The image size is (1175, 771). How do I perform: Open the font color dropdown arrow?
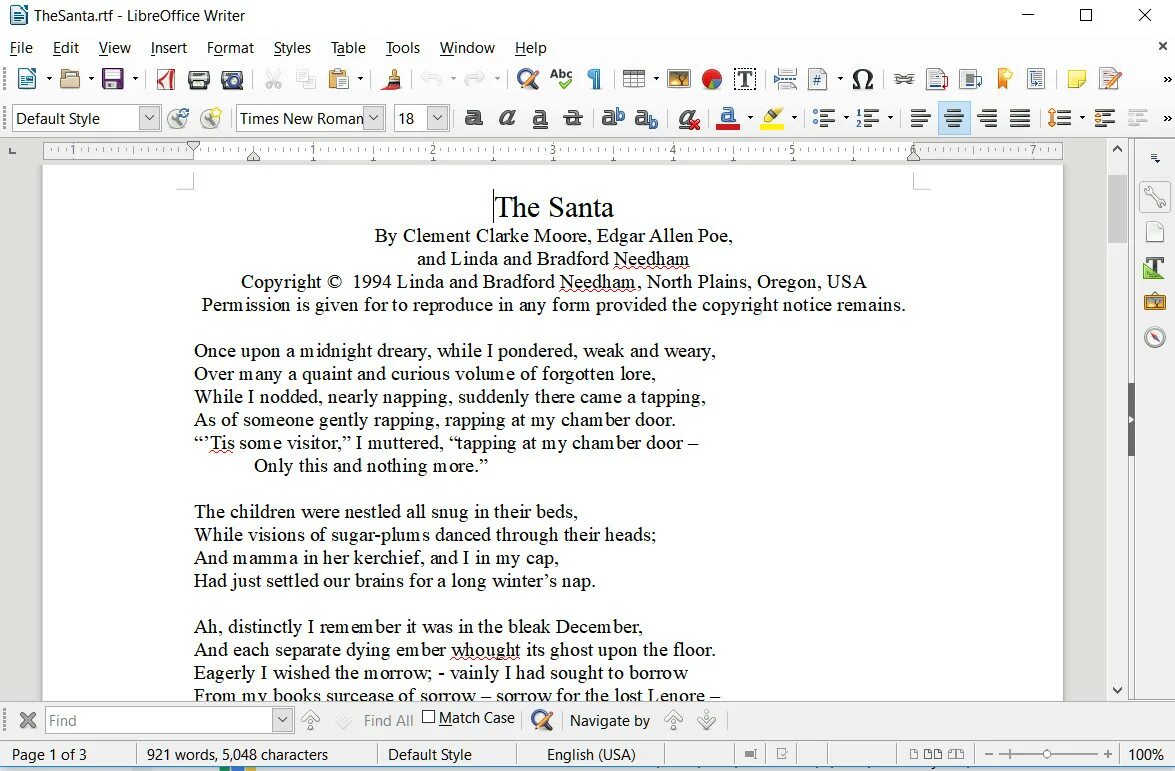[750, 118]
